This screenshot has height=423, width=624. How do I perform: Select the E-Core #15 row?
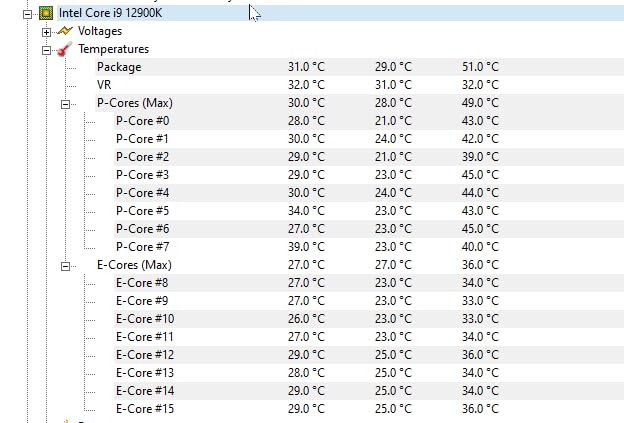click(369, 409)
